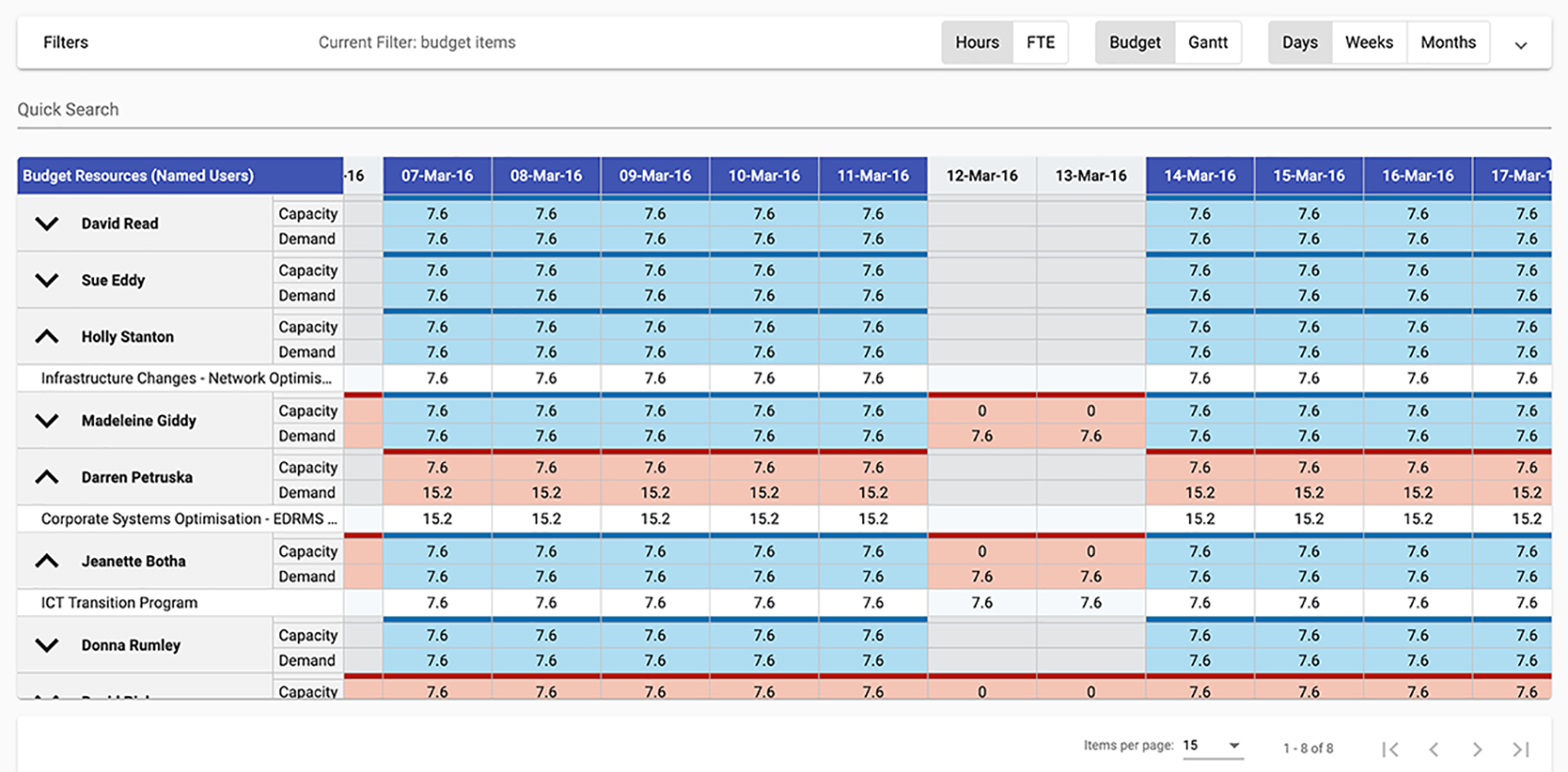Expand Donna Rumley's row
This screenshot has width=1568, height=772.
pyautogui.click(x=47, y=646)
